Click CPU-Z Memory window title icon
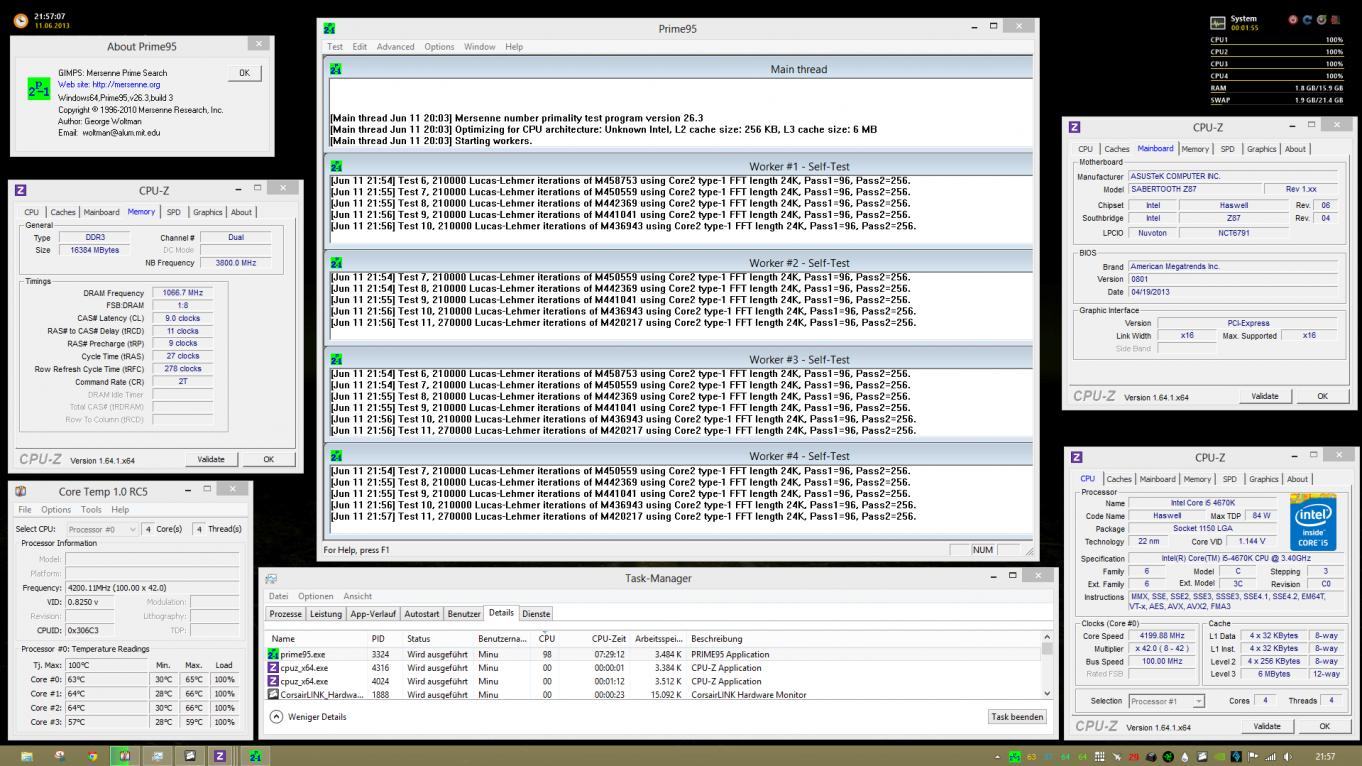This screenshot has height=766, width=1362. click(x=20, y=190)
